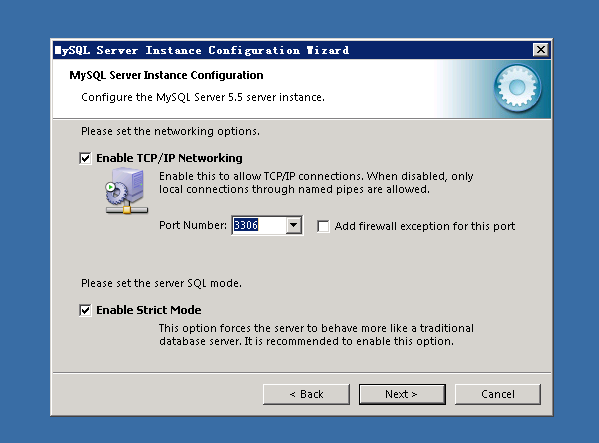The image size is (599, 443).
Task: Toggle the Enable Strict Mode checkbox
Action: click(85, 310)
